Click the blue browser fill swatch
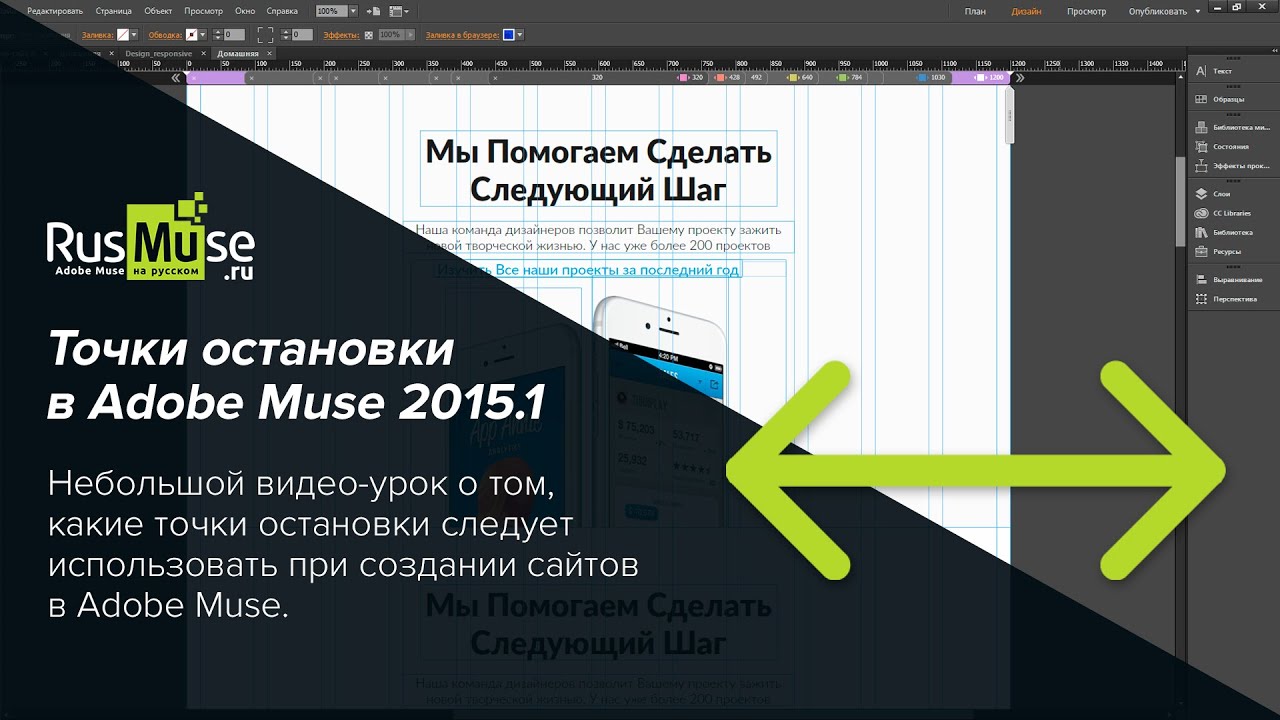Image resolution: width=1280 pixels, height=720 pixels. tap(508, 35)
